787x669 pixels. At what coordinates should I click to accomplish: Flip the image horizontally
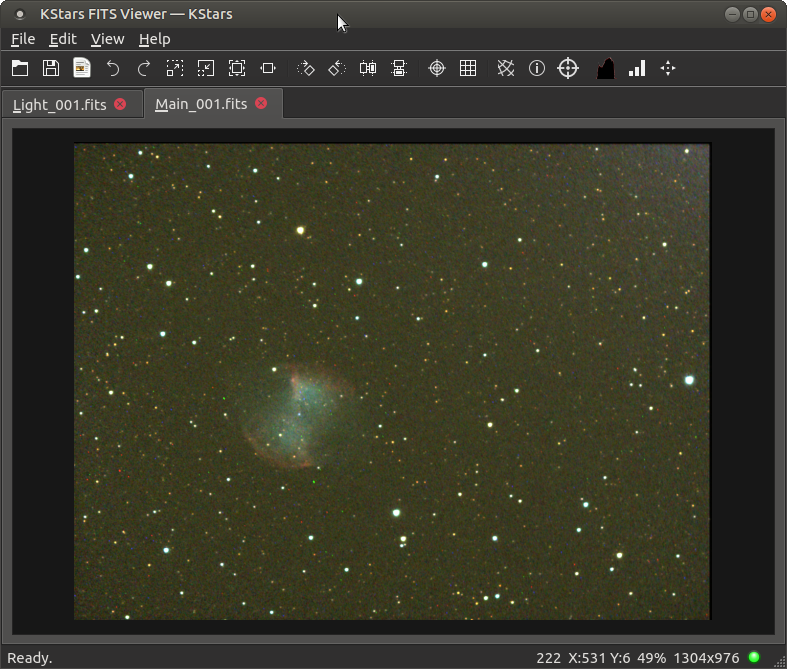(368, 68)
